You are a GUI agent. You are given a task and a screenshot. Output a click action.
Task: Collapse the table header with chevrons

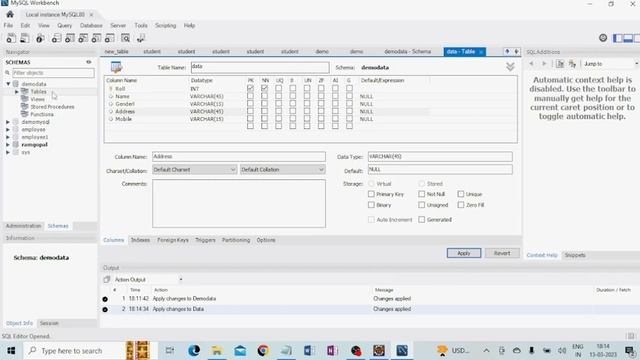[x=510, y=67]
